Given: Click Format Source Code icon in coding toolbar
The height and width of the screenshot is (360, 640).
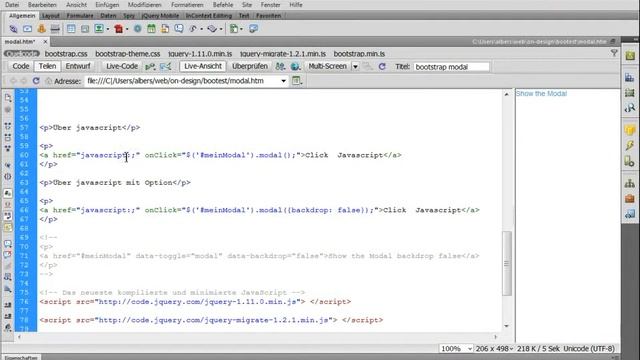Looking at the screenshot, I should pyautogui.click(x=8, y=328).
